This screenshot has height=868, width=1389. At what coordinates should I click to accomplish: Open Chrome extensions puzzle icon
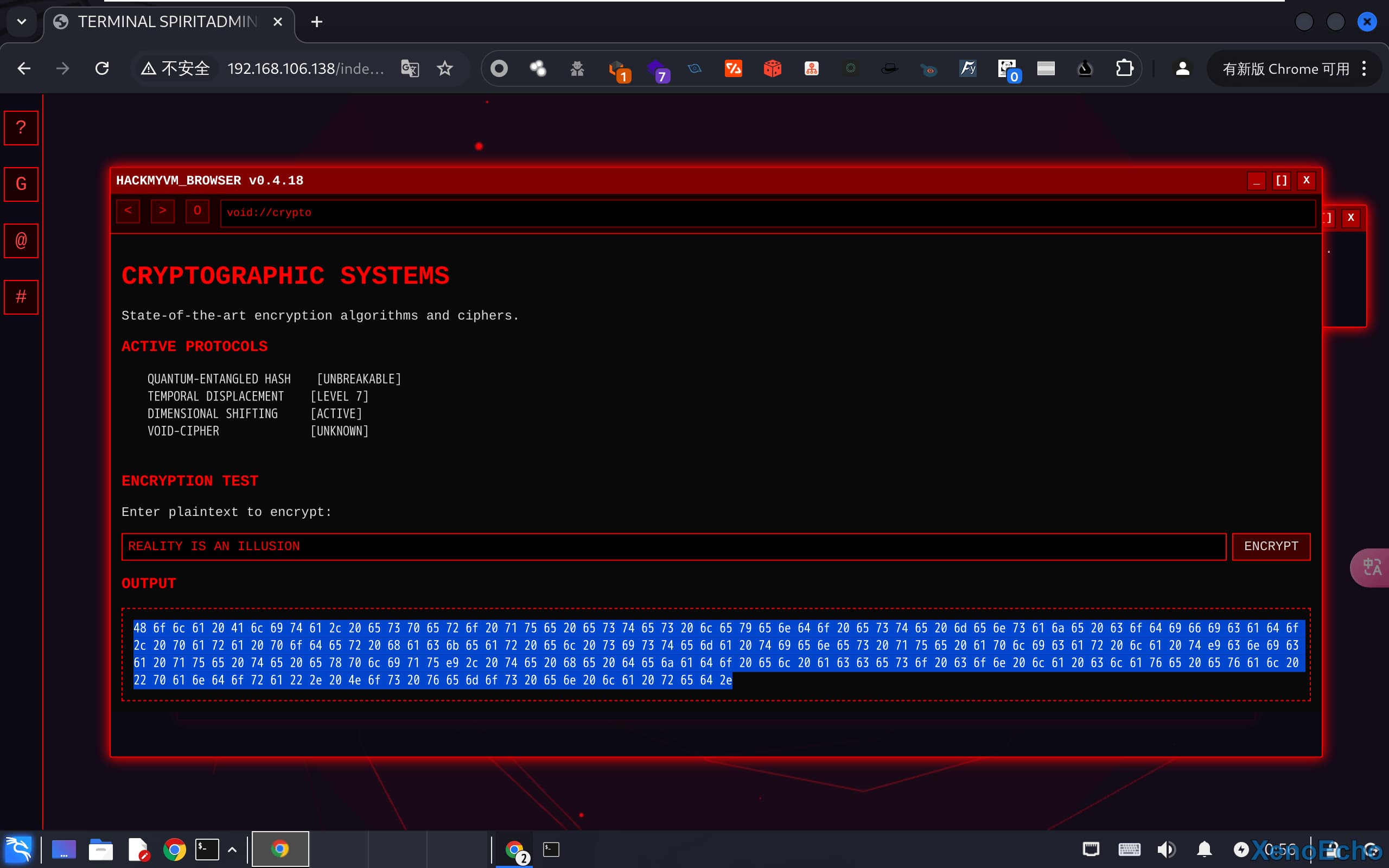1124,69
